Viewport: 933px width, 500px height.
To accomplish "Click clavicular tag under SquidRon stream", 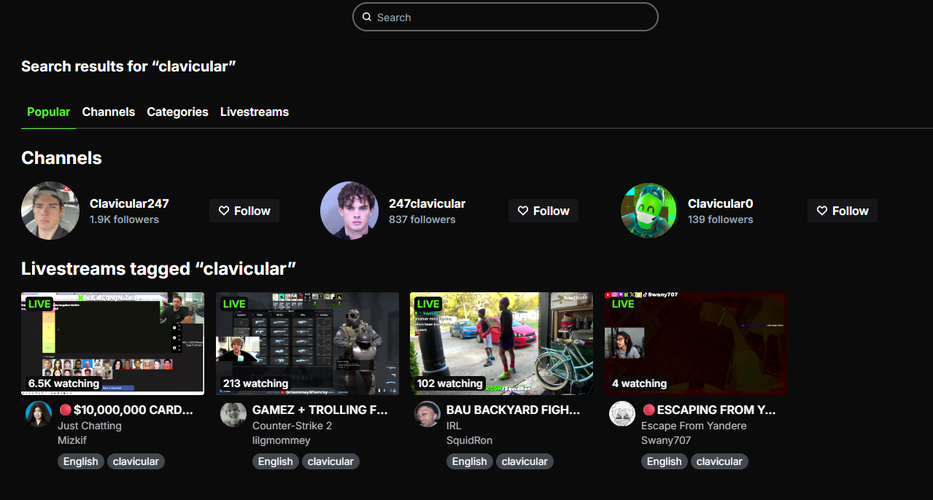I will click(524, 461).
